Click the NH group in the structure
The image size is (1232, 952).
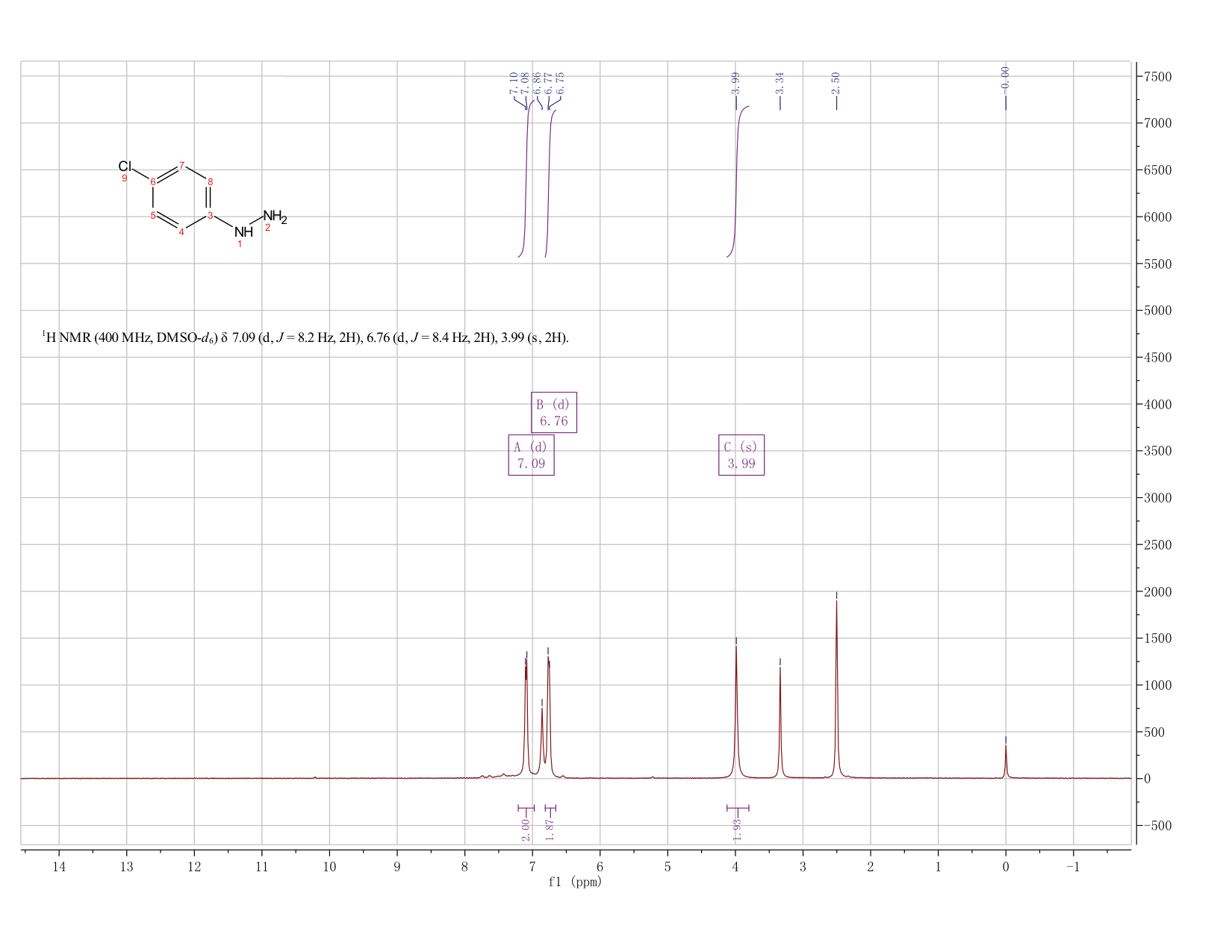pos(243,232)
